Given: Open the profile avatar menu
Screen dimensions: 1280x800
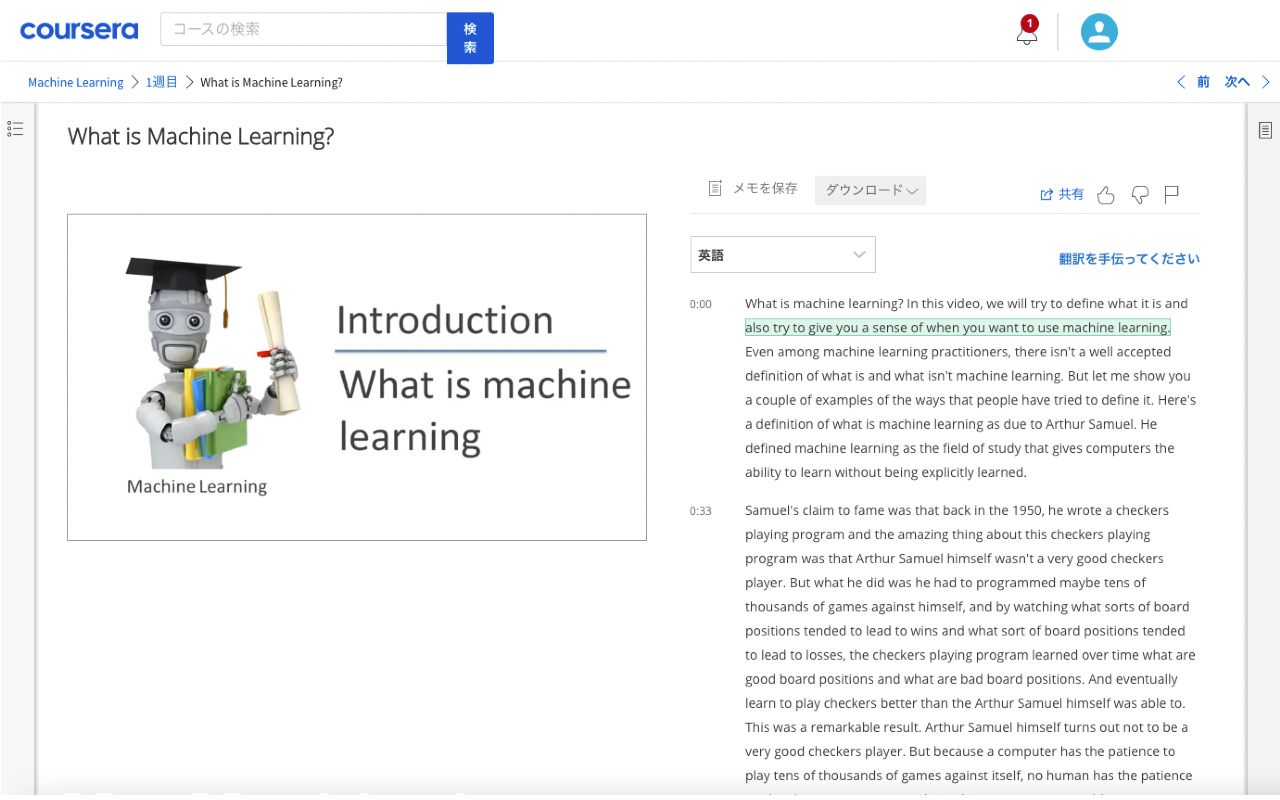Looking at the screenshot, I should tap(1098, 31).
